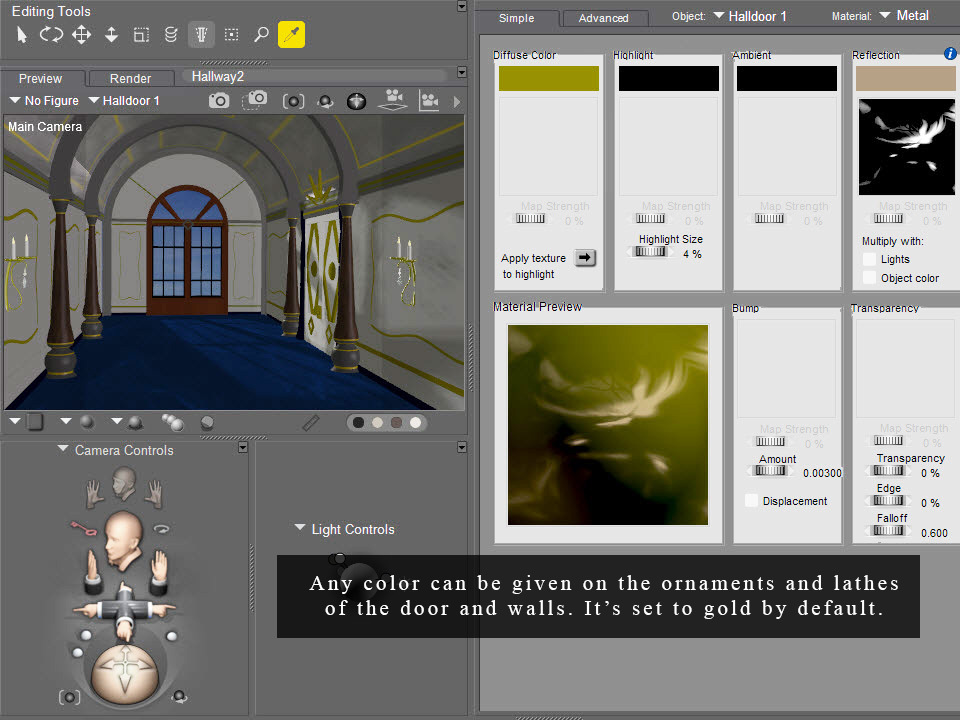The width and height of the screenshot is (960, 720).
Task: Select the Translate/Pull tool with four arrows
Action: 81,34
